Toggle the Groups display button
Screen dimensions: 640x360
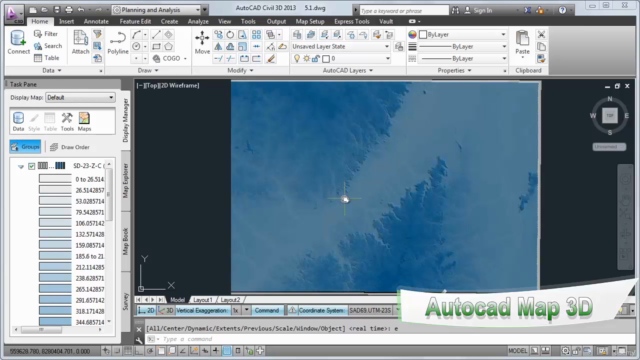25,147
